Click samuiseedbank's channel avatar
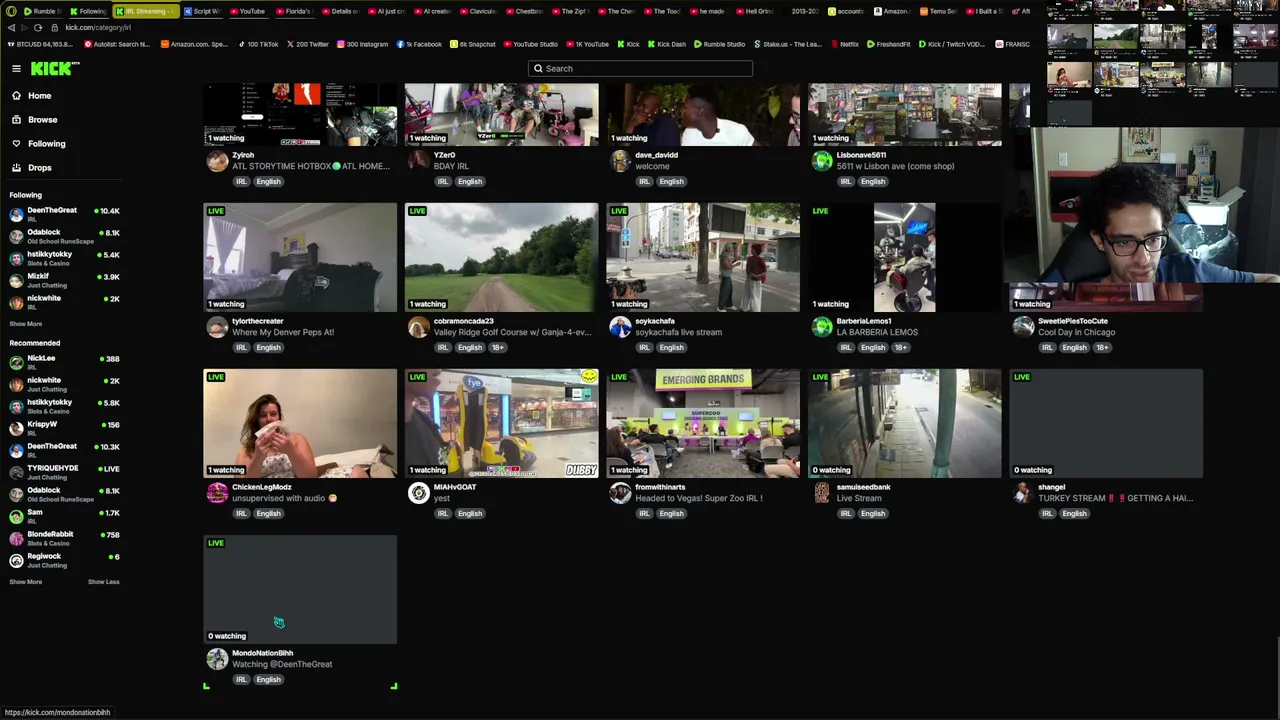Viewport: 1280px width, 720px height. pyautogui.click(x=822, y=493)
